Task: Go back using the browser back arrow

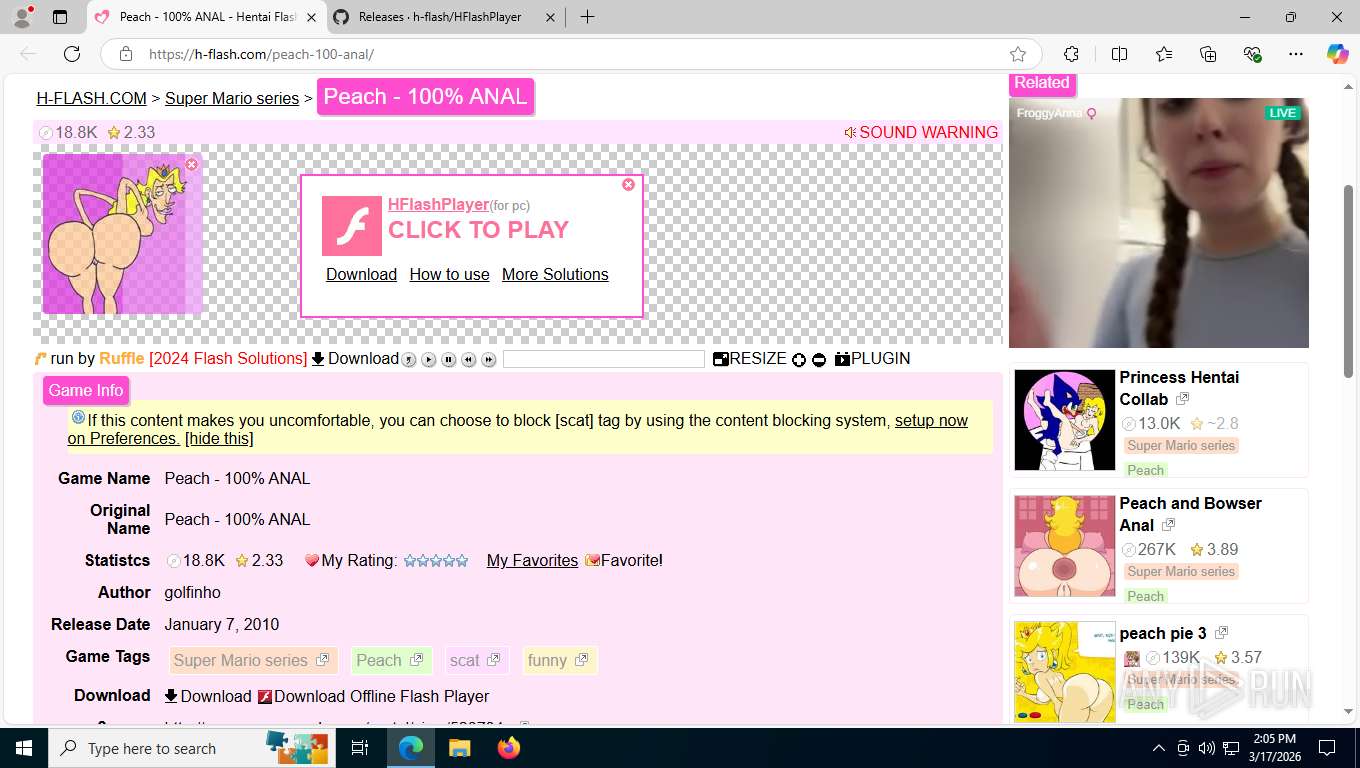Action: point(28,54)
